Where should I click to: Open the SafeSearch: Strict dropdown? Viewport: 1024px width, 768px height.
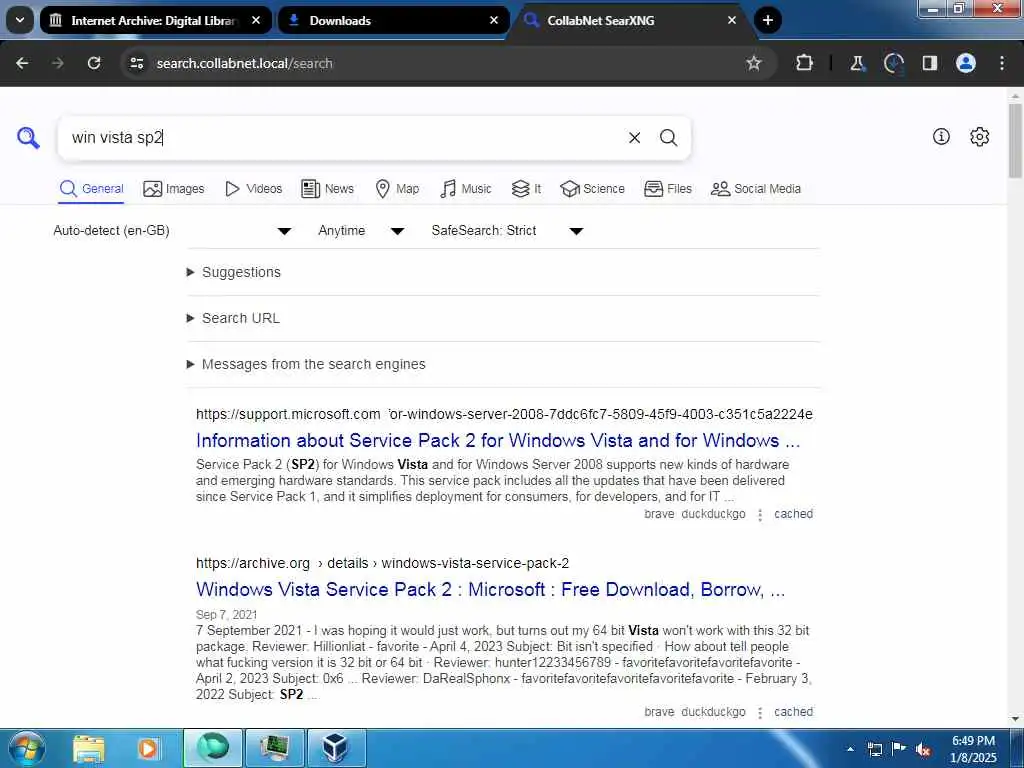507,231
